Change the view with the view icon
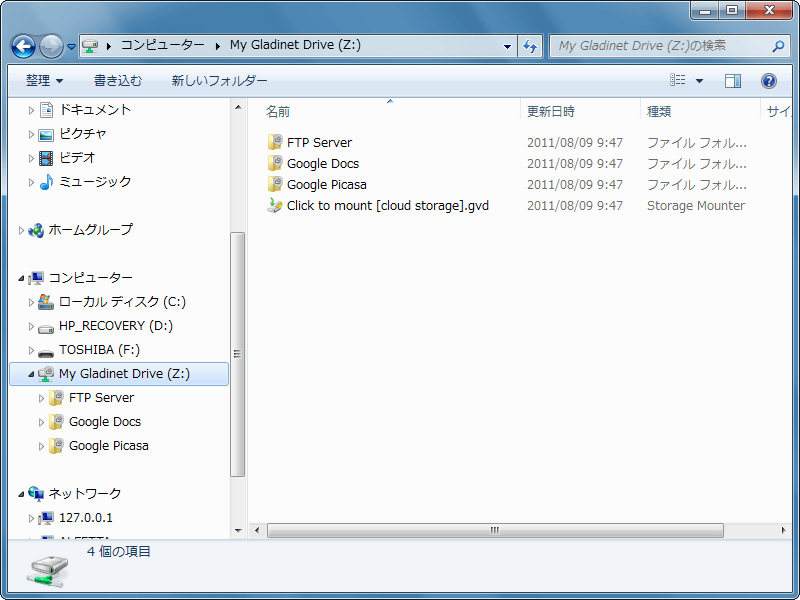800x600 pixels. coord(678,80)
